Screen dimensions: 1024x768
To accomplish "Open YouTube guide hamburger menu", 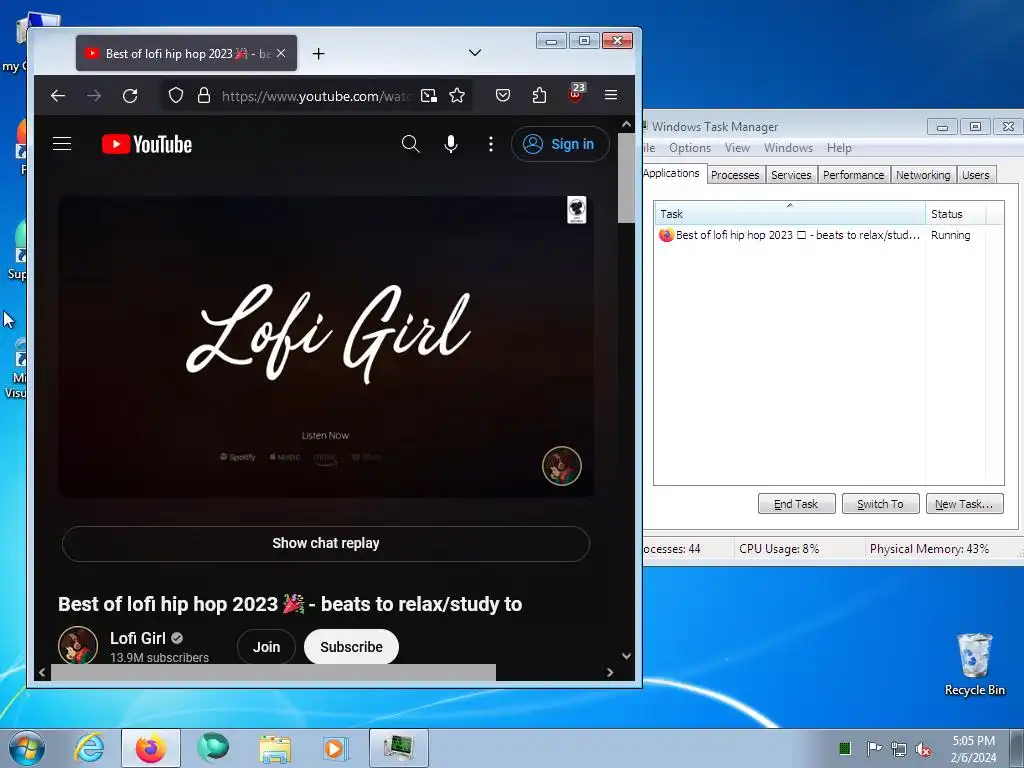I will (62, 144).
